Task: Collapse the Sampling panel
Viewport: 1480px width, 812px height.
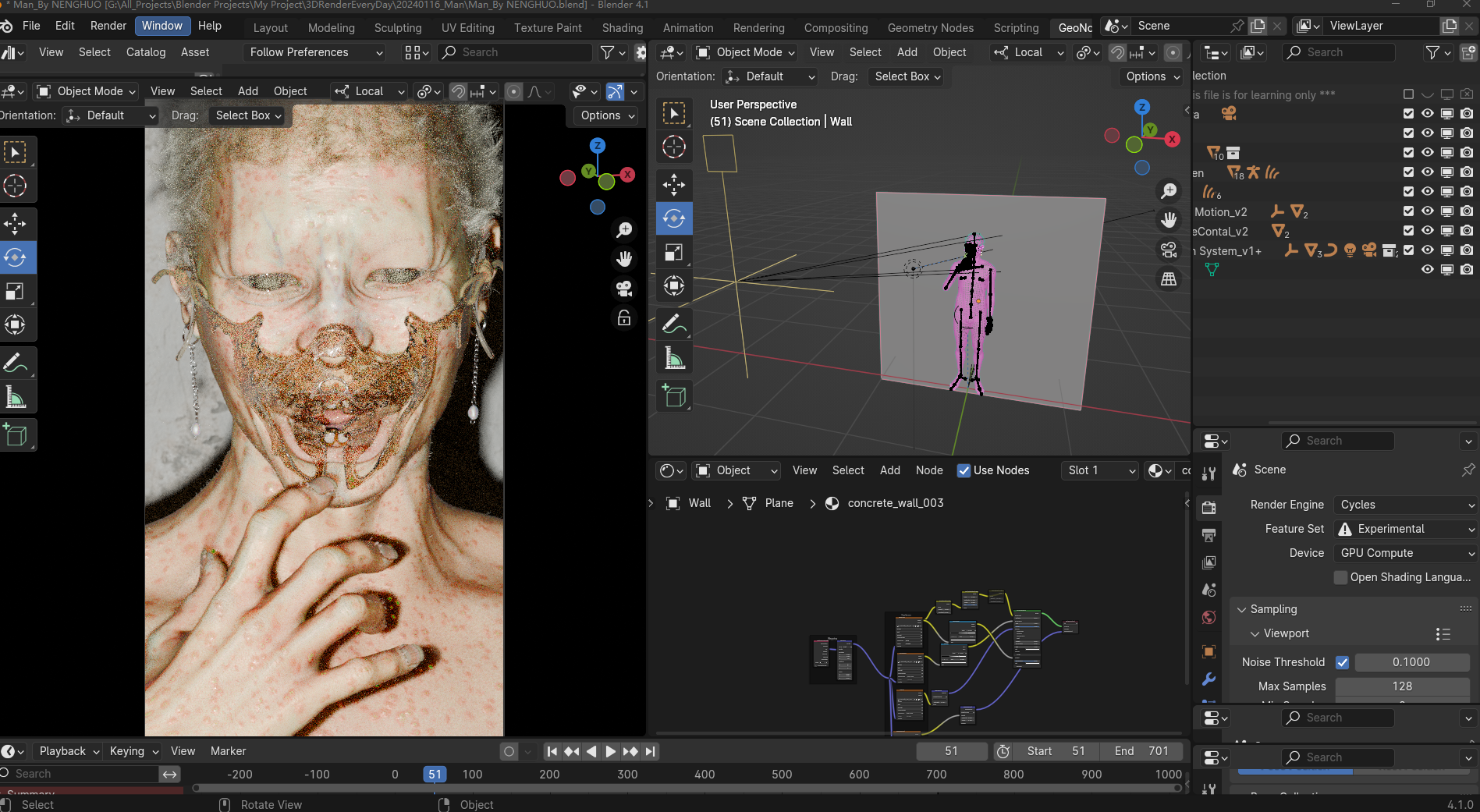Action: coord(1273,609)
